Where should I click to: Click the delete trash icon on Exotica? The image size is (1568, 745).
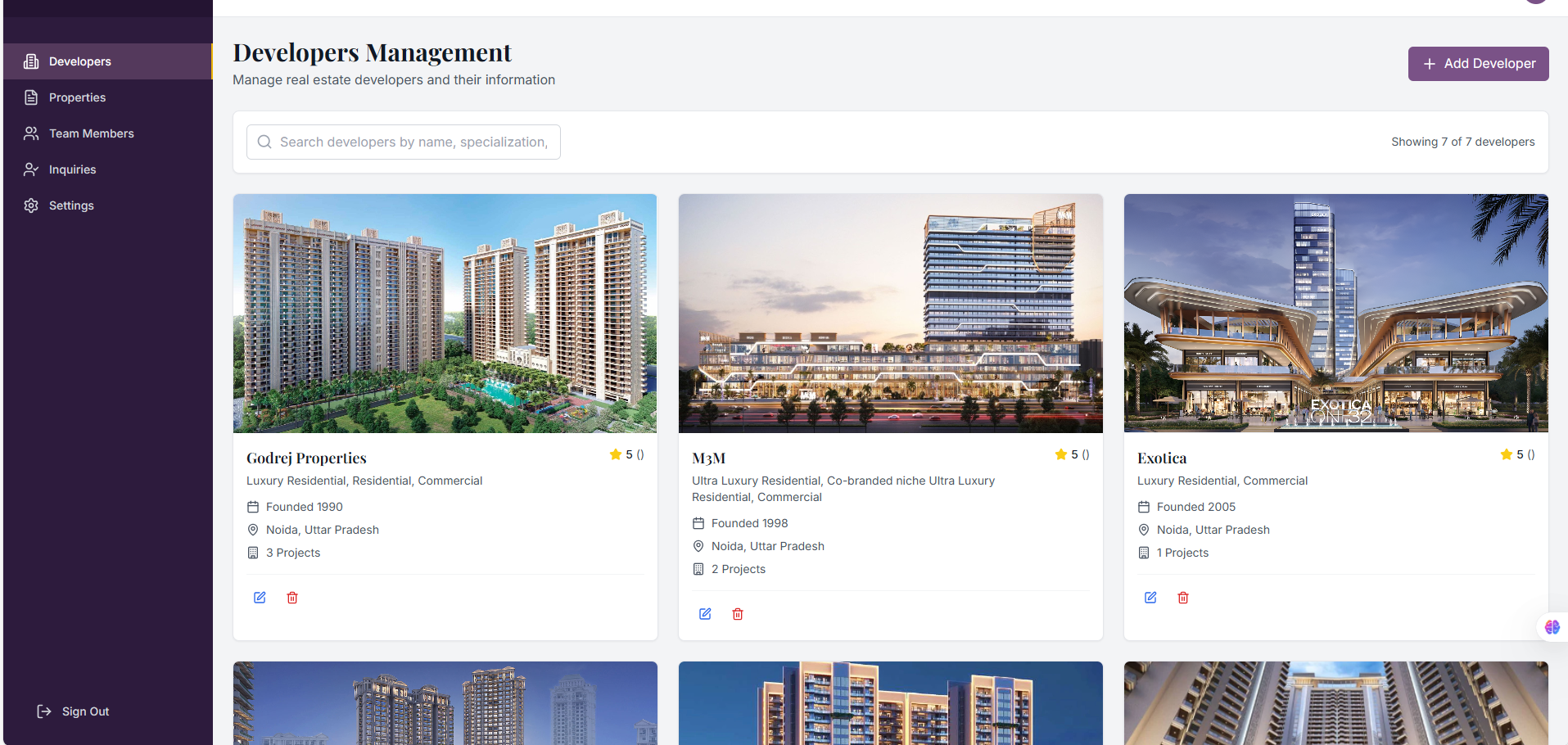(x=1183, y=598)
